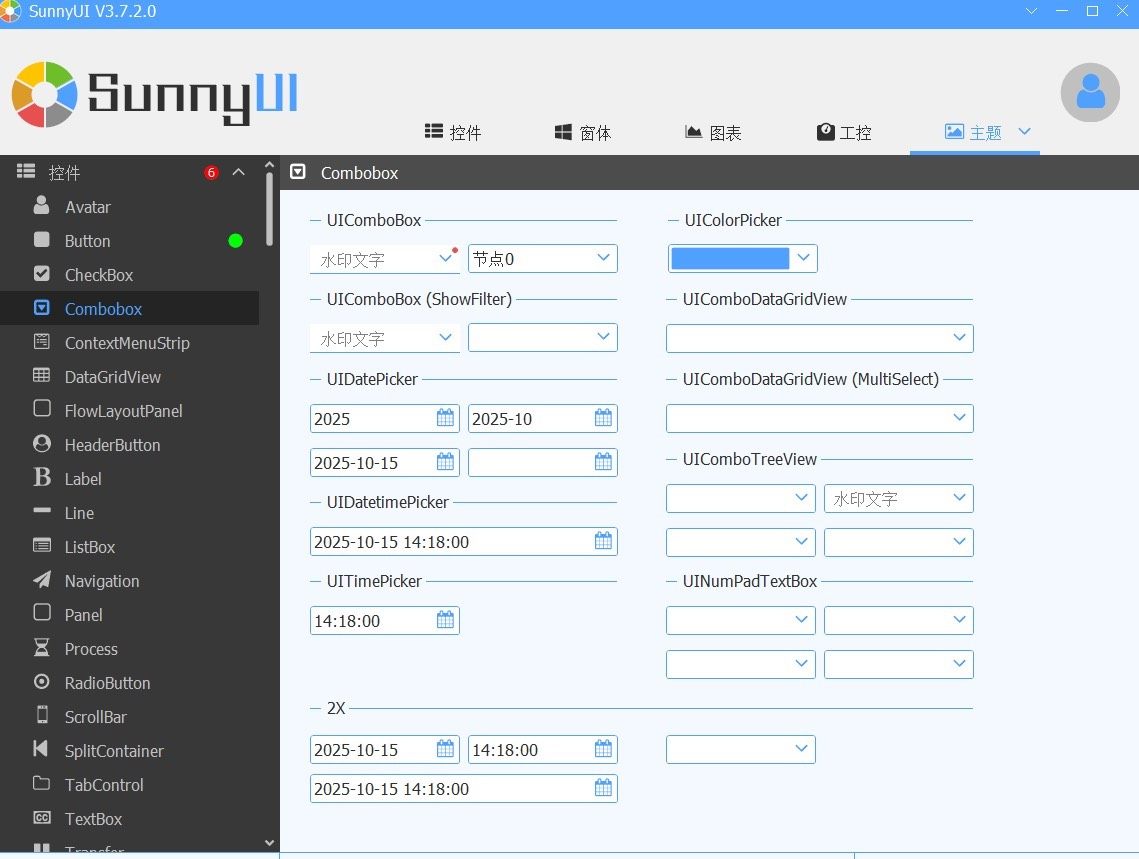Screen dimensions: 1139x859
Task: Switch to the 图表 tab
Action: 713,133
